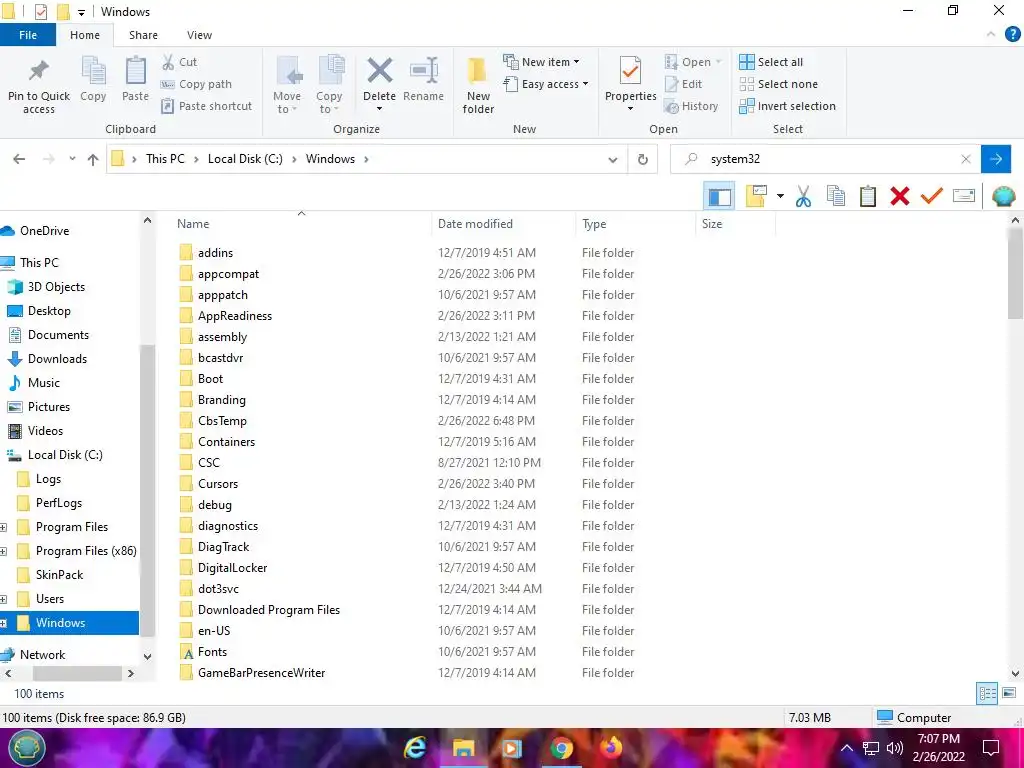The height and width of the screenshot is (768, 1024).
Task: Open the address bar history dropdown
Action: (613, 159)
